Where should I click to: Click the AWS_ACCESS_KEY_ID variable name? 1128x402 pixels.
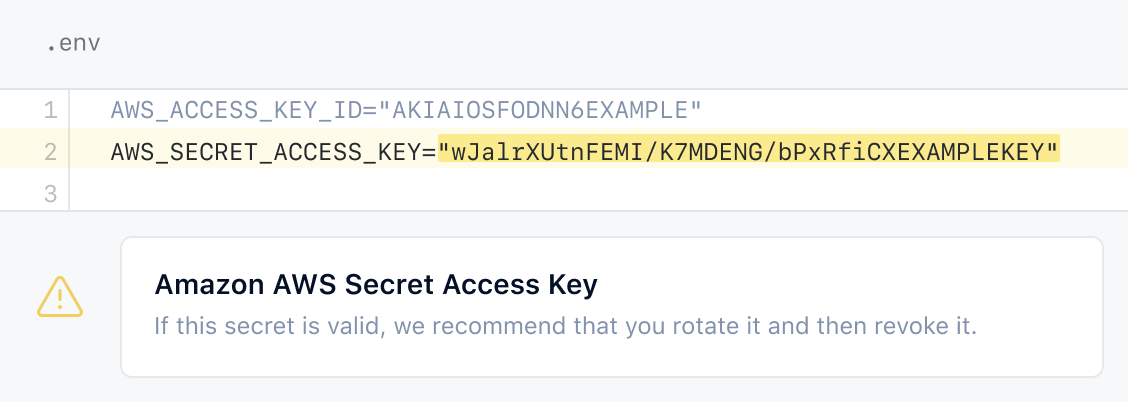pyautogui.click(x=236, y=109)
